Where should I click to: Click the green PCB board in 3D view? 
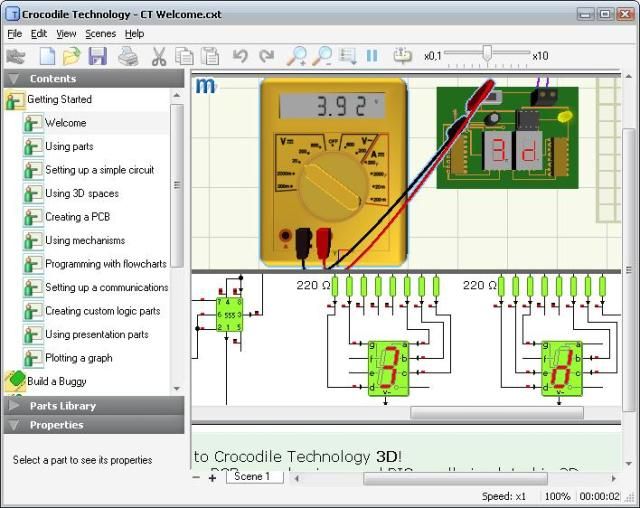pyautogui.click(x=507, y=138)
